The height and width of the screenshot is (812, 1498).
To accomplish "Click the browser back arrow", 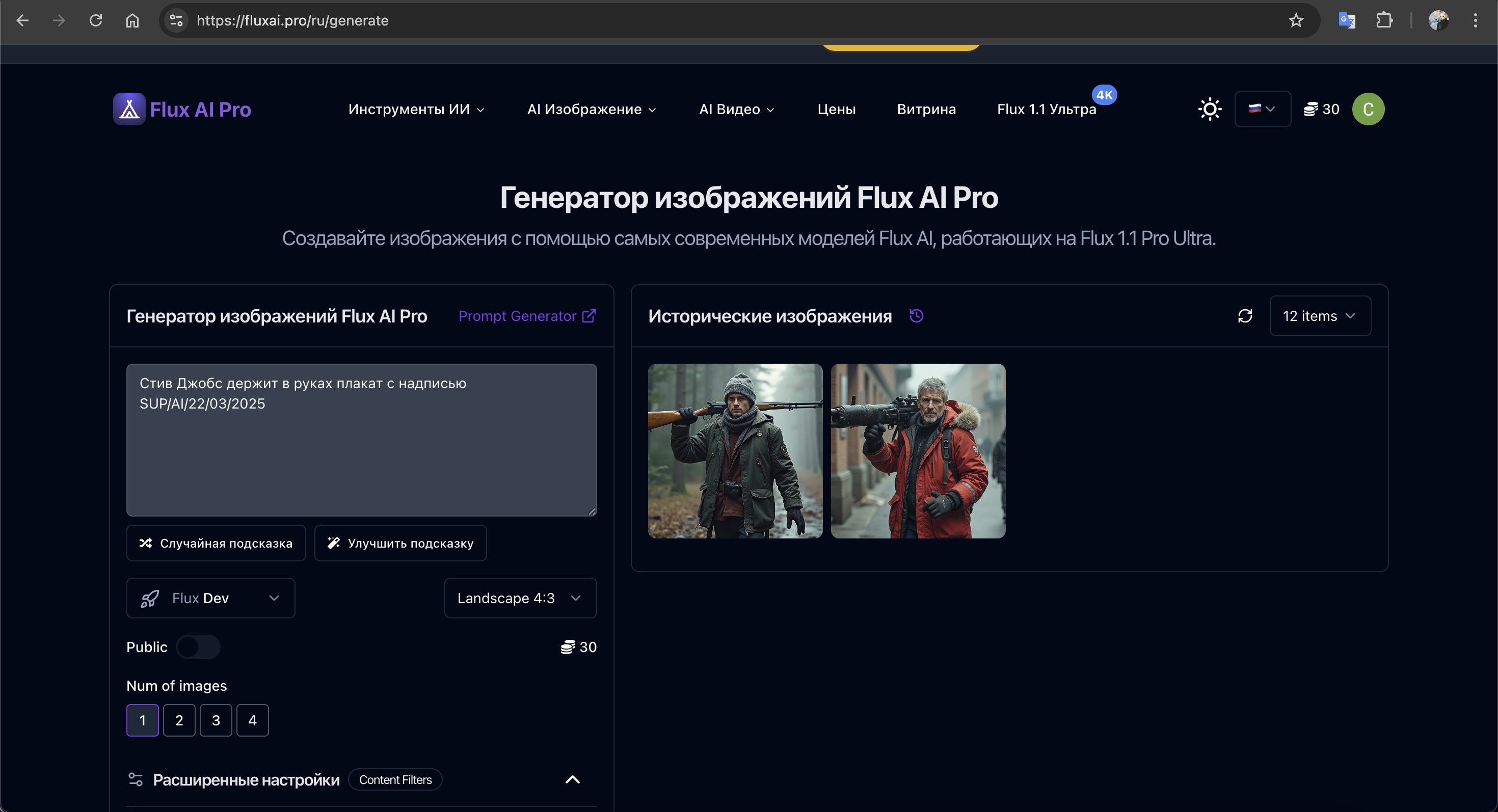I will click(x=22, y=20).
